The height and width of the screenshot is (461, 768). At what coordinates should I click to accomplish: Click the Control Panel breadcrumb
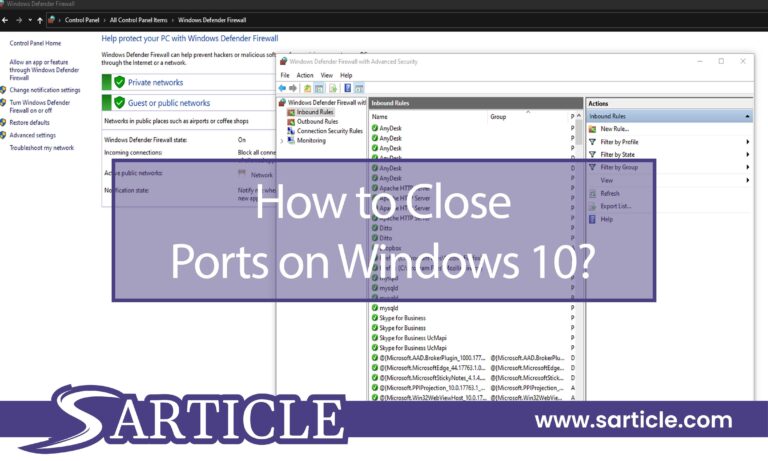(82, 20)
